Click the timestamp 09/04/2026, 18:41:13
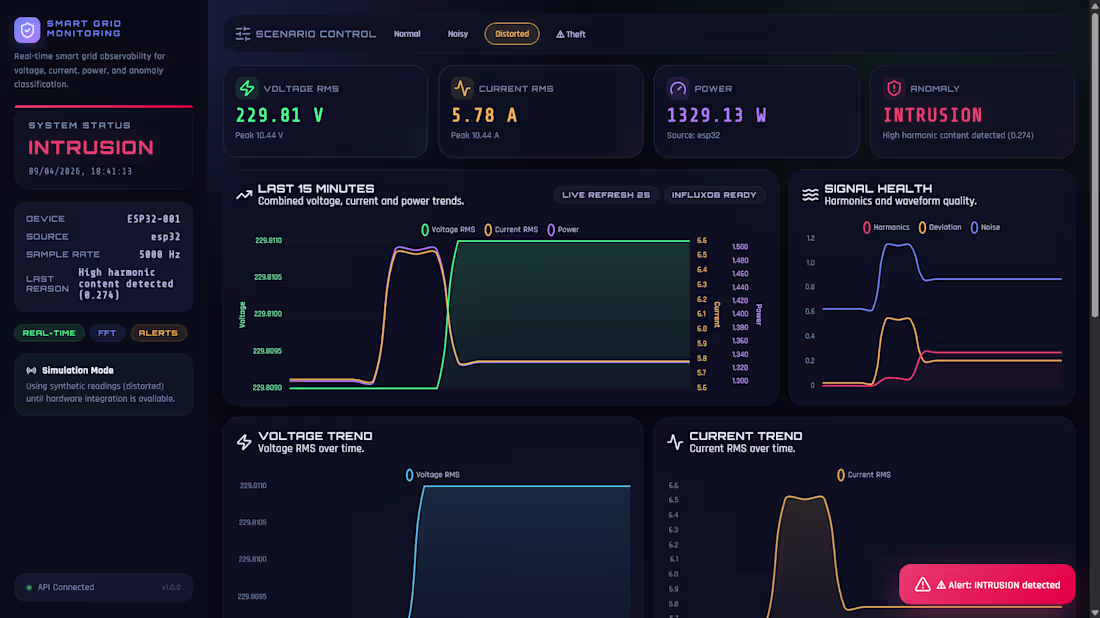This screenshot has height=618, width=1100. coord(80,171)
